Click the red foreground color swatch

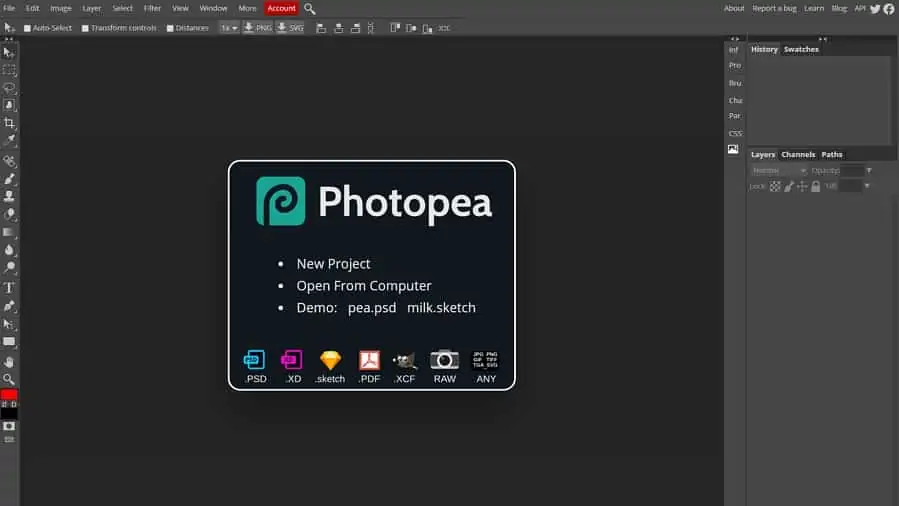point(9,395)
